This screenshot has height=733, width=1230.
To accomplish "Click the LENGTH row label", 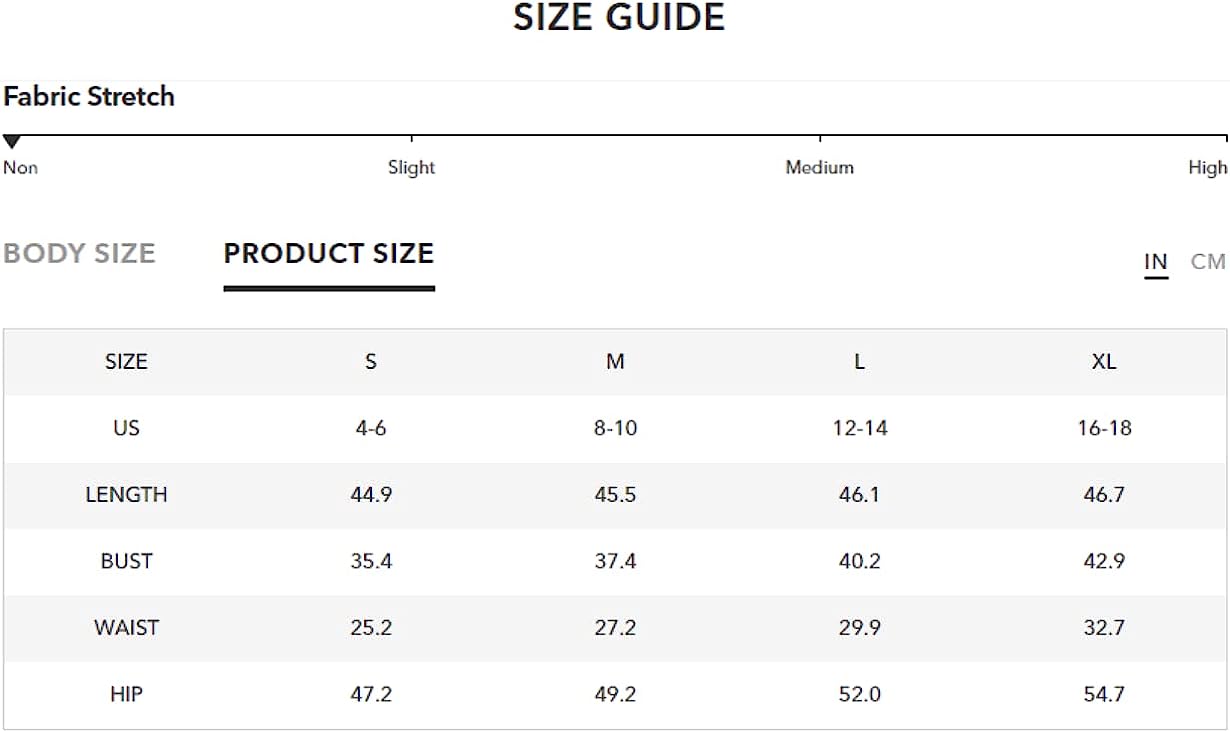I will click(x=126, y=495).
